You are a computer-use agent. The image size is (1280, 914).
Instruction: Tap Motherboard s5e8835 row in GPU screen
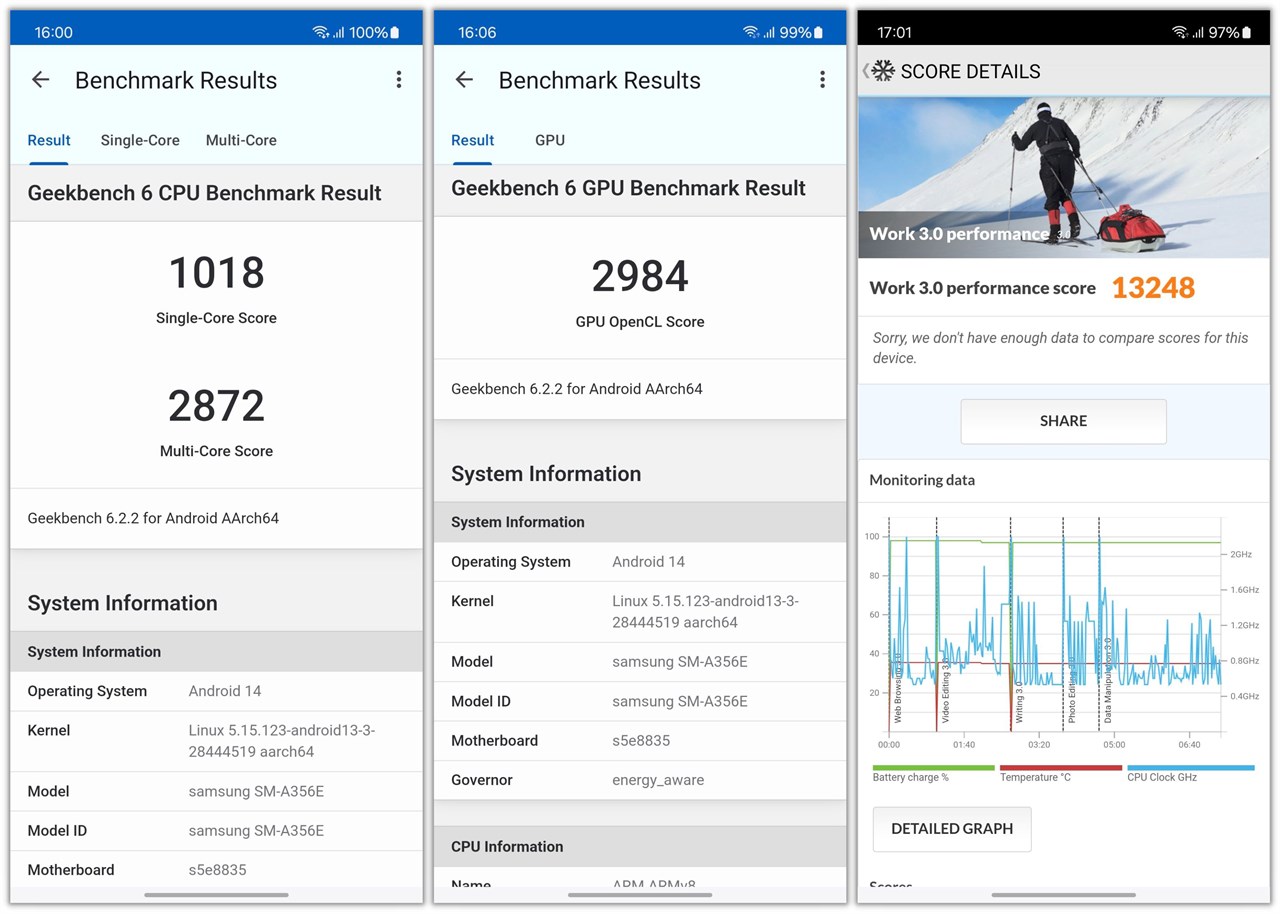coord(640,741)
